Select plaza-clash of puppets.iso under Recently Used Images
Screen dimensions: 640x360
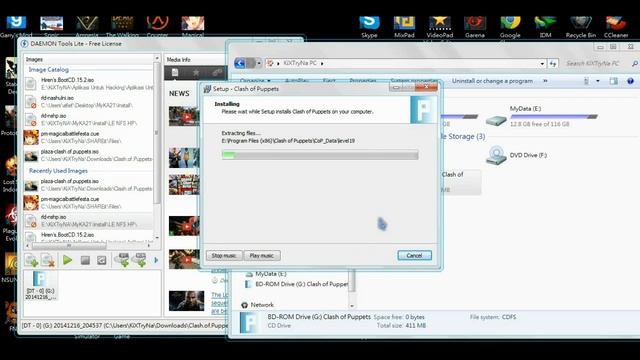point(89,184)
